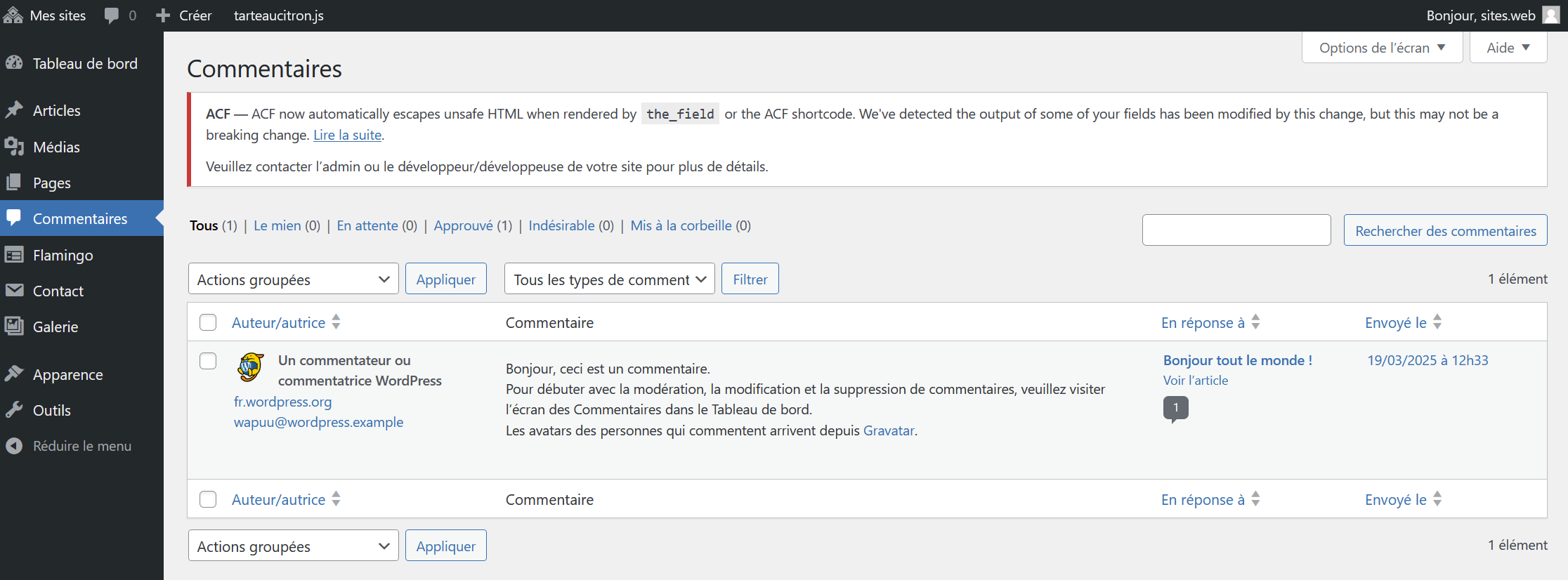
Task: Click the Réduire le menu arrow icon
Action: point(15,446)
